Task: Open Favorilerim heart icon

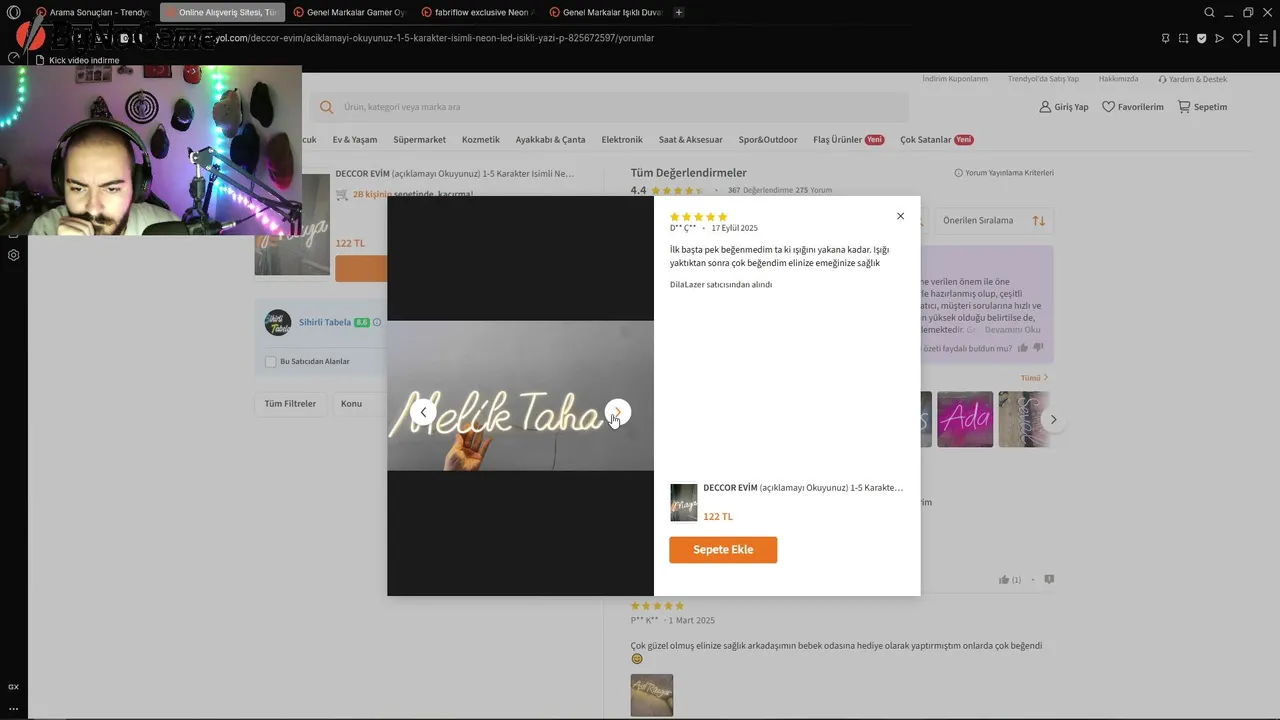Action: coord(1108,107)
